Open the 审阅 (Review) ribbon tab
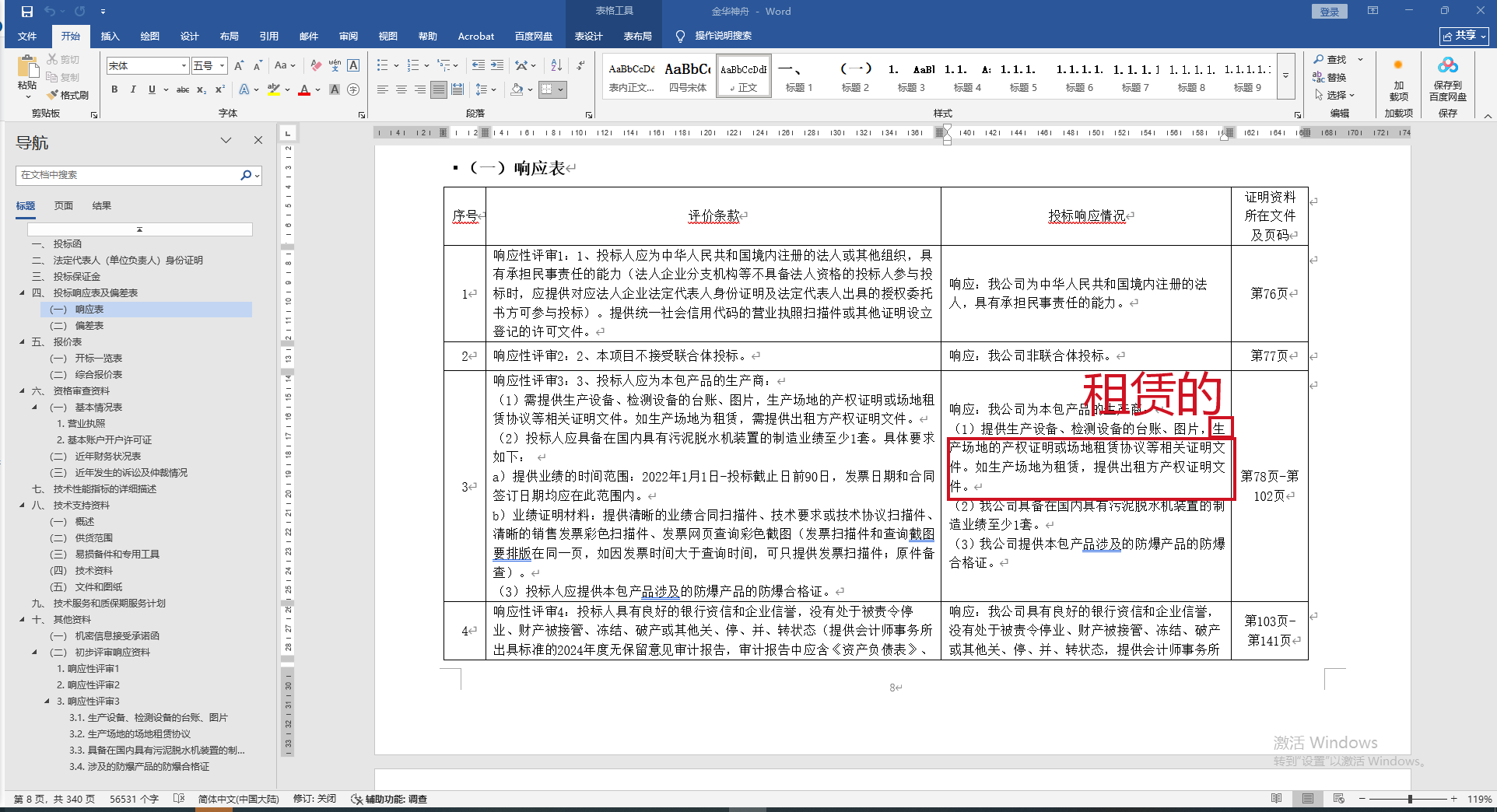Viewport: 1497px width, 812px height. click(x=349, y=36)
